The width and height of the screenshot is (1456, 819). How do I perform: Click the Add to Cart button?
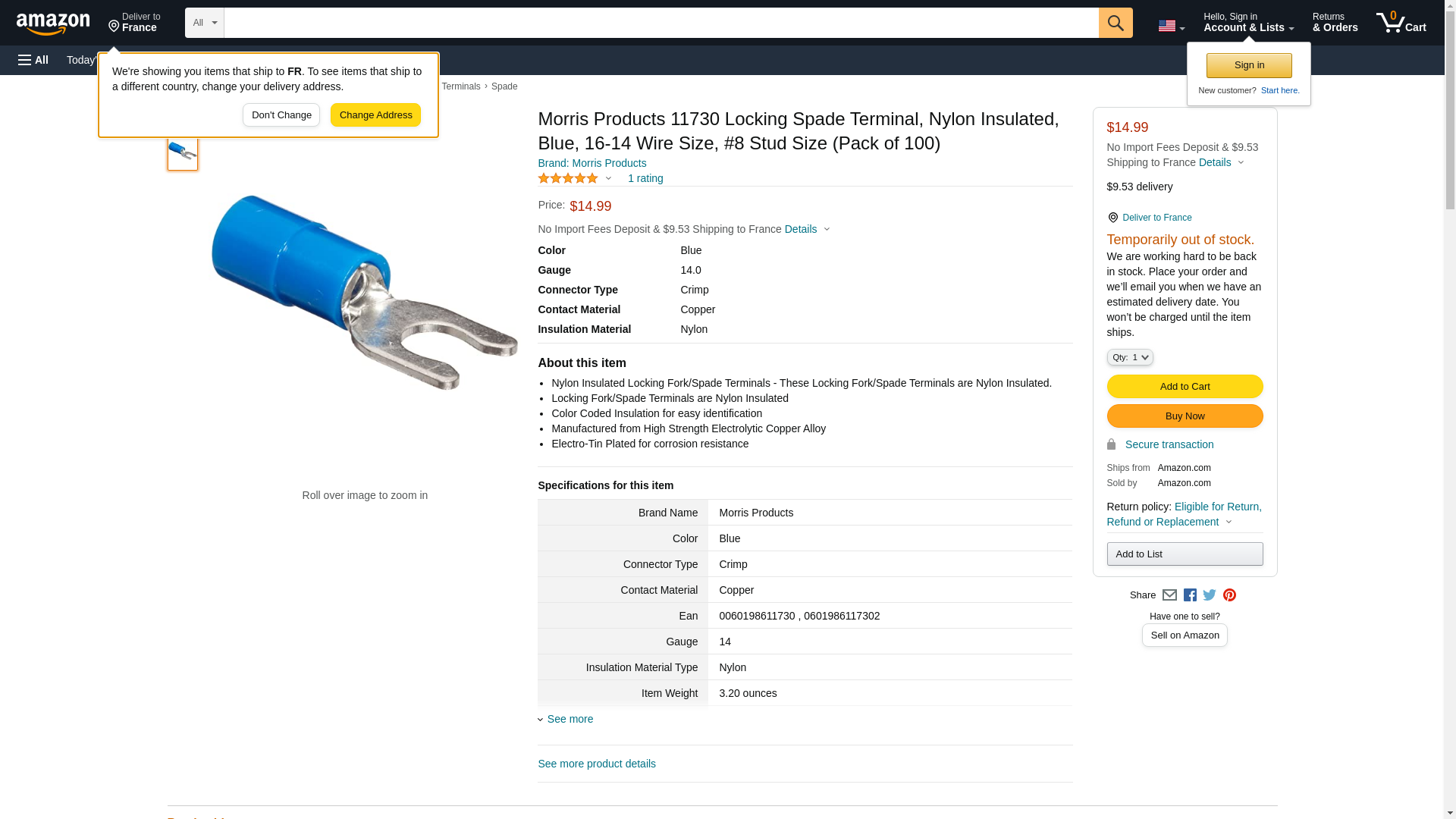[x=1185, y=387]
